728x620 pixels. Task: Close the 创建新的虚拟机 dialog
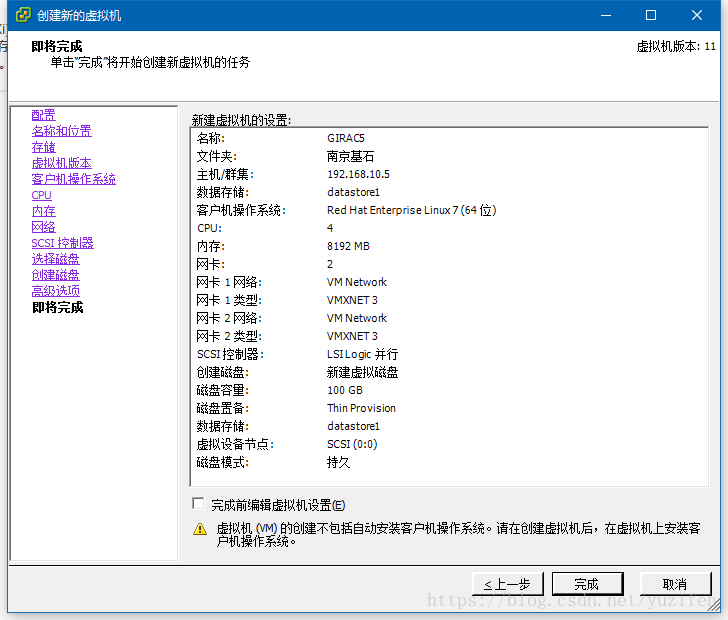(696, 15)
